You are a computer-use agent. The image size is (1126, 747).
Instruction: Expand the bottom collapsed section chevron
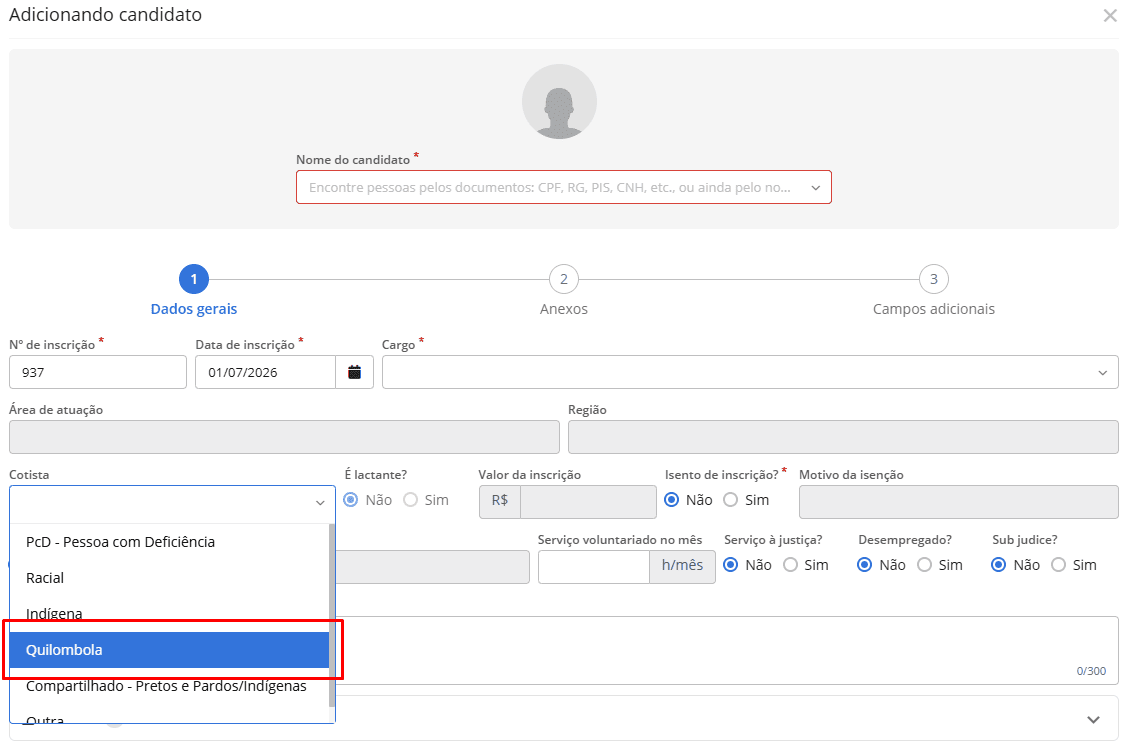1093,720
